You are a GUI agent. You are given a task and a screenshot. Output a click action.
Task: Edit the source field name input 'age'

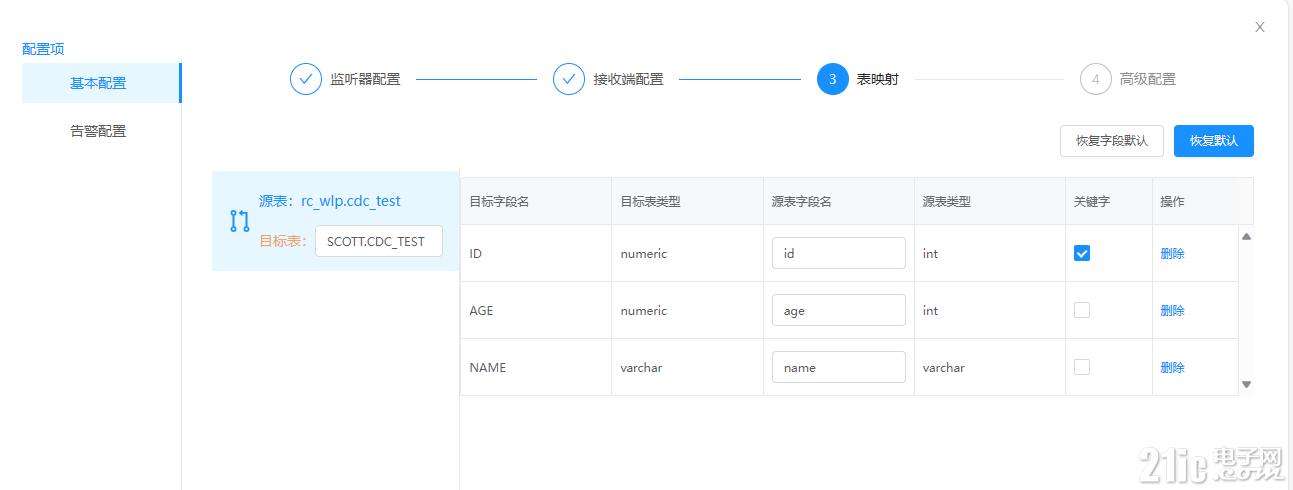(x=839, y=310)
